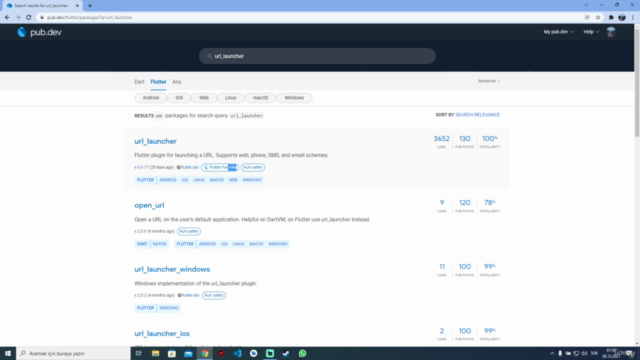Open the Windows Start menu
The height and width of the screenshot is (360, 640).
[8, 353]
